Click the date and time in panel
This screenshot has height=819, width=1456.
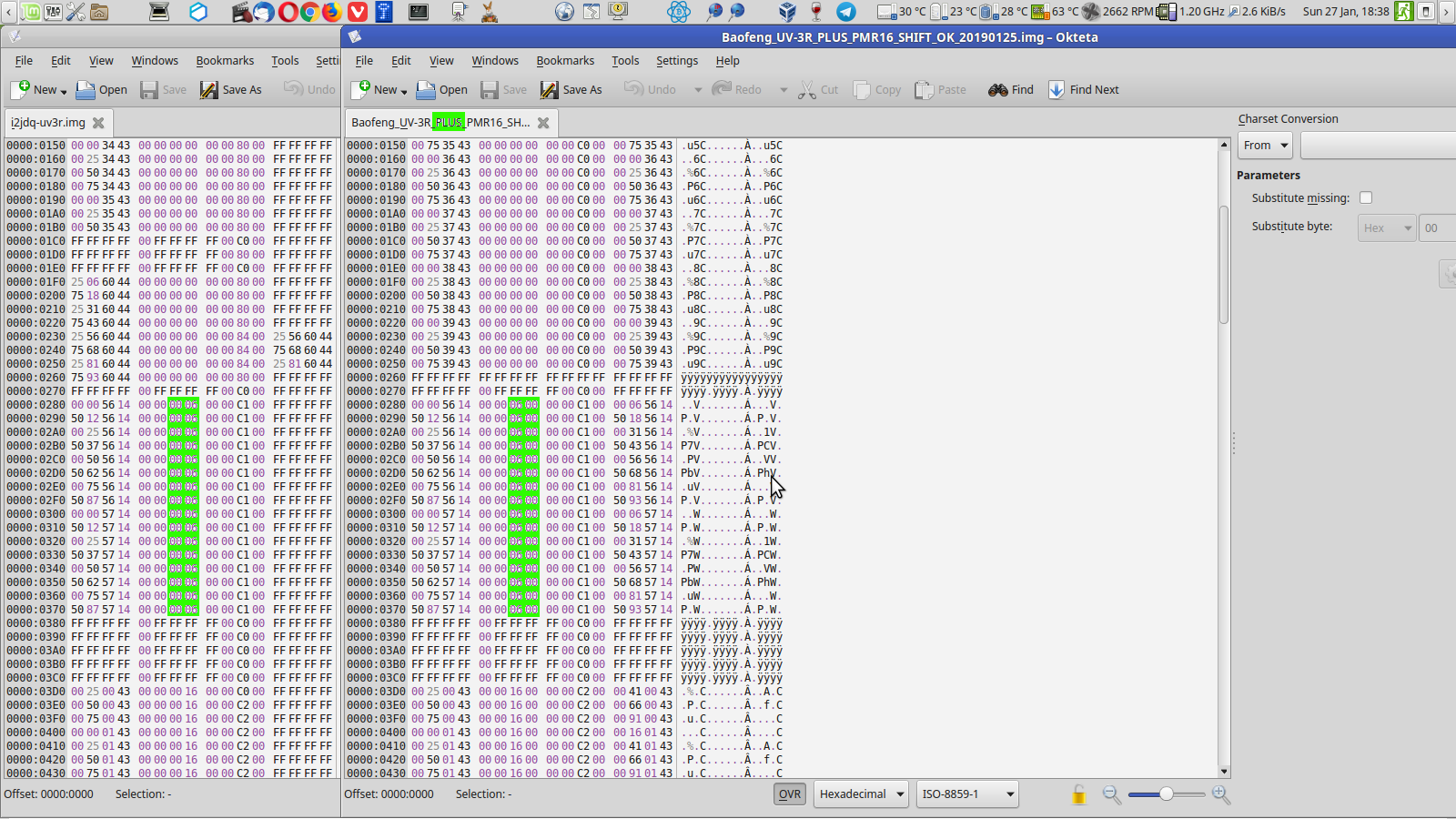tap(1346, 12)
